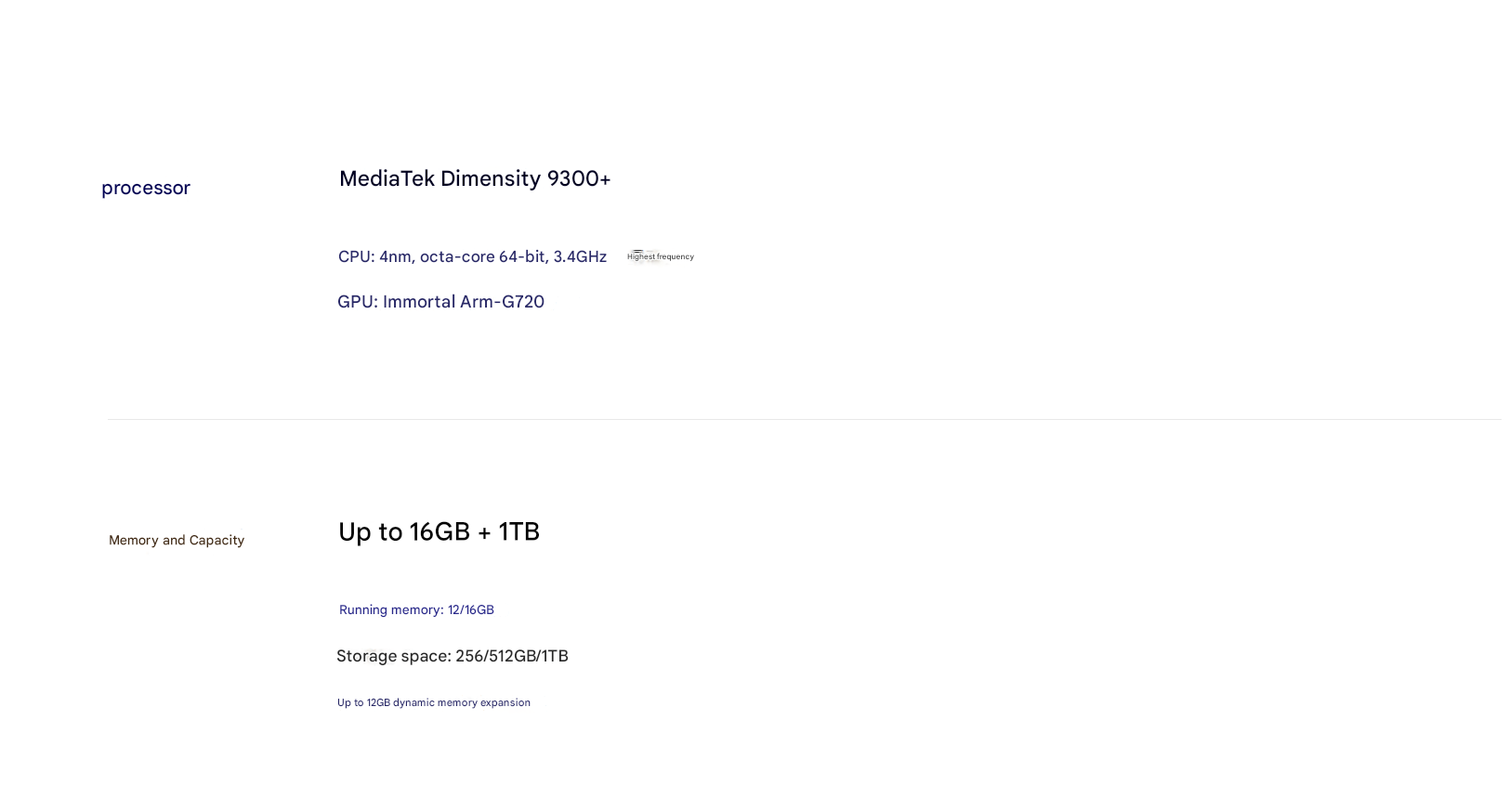The width and height of the screenshot is (1509, 812).
Task: Click the 12GB dynamic memory expansion note
Action: 434,702
